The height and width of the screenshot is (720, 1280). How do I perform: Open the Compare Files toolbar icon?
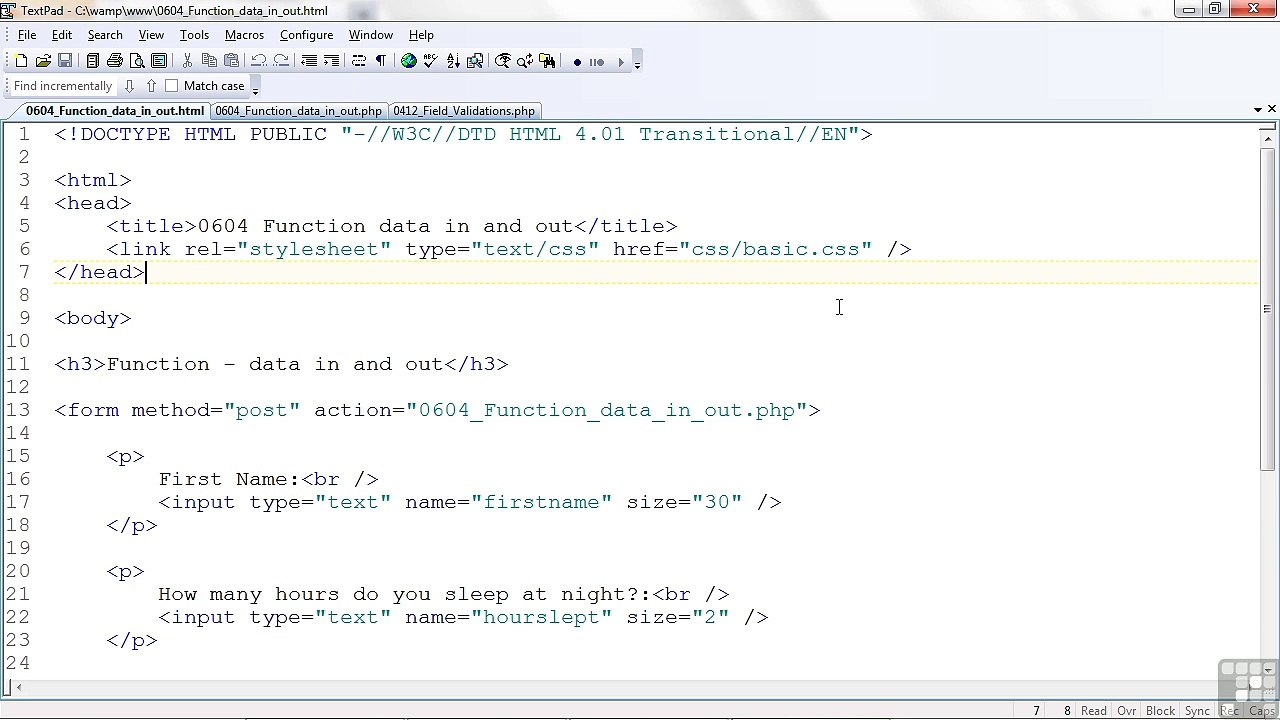(475, 61)
